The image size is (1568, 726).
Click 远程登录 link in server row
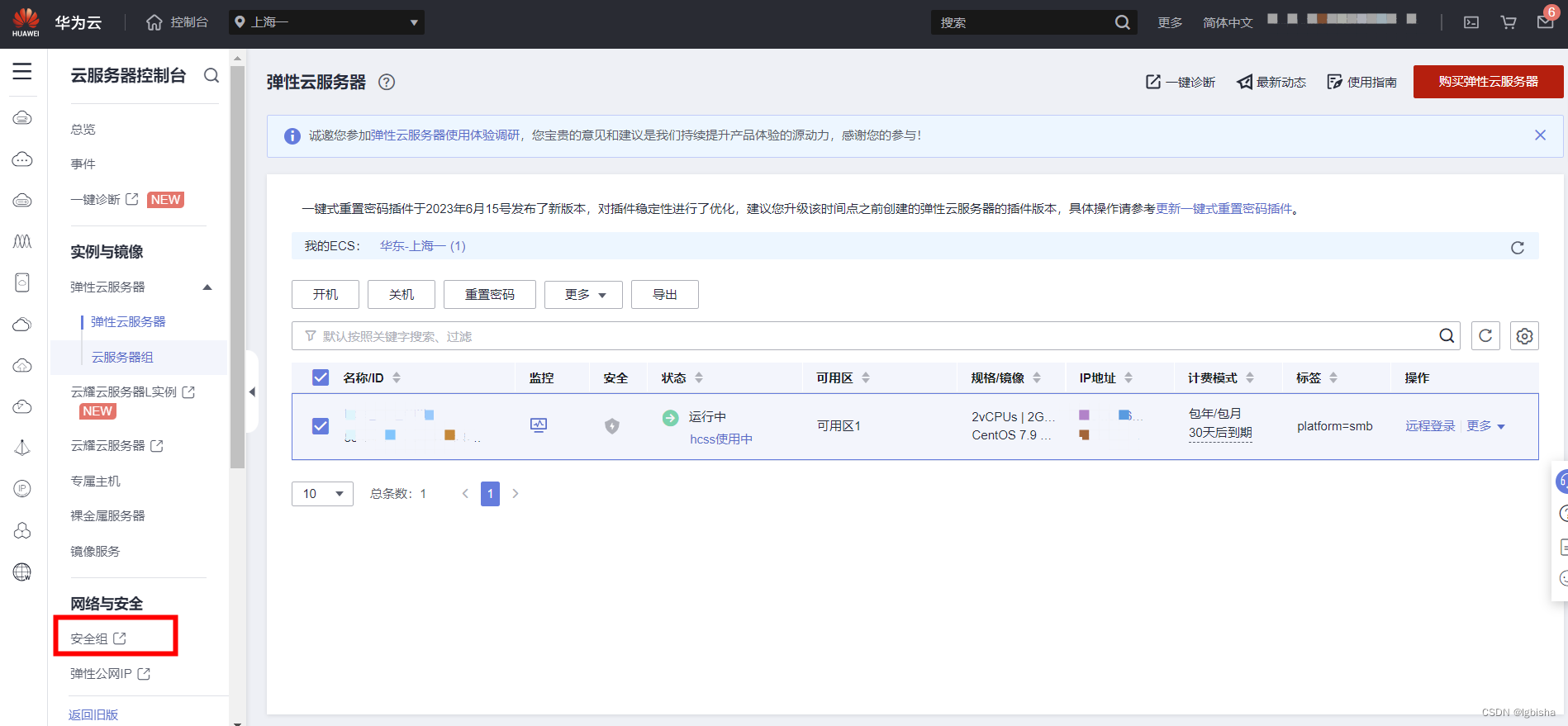point(1430,426)
